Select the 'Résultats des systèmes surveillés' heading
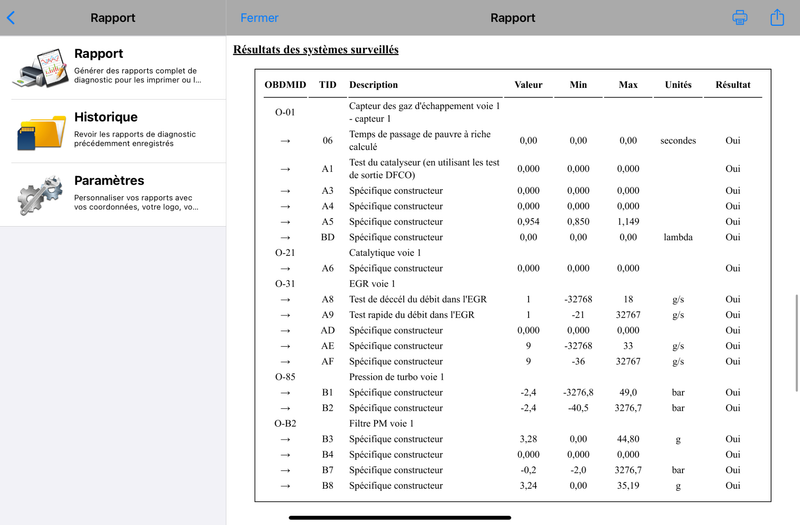800x525 pixels. pos(316,49)
